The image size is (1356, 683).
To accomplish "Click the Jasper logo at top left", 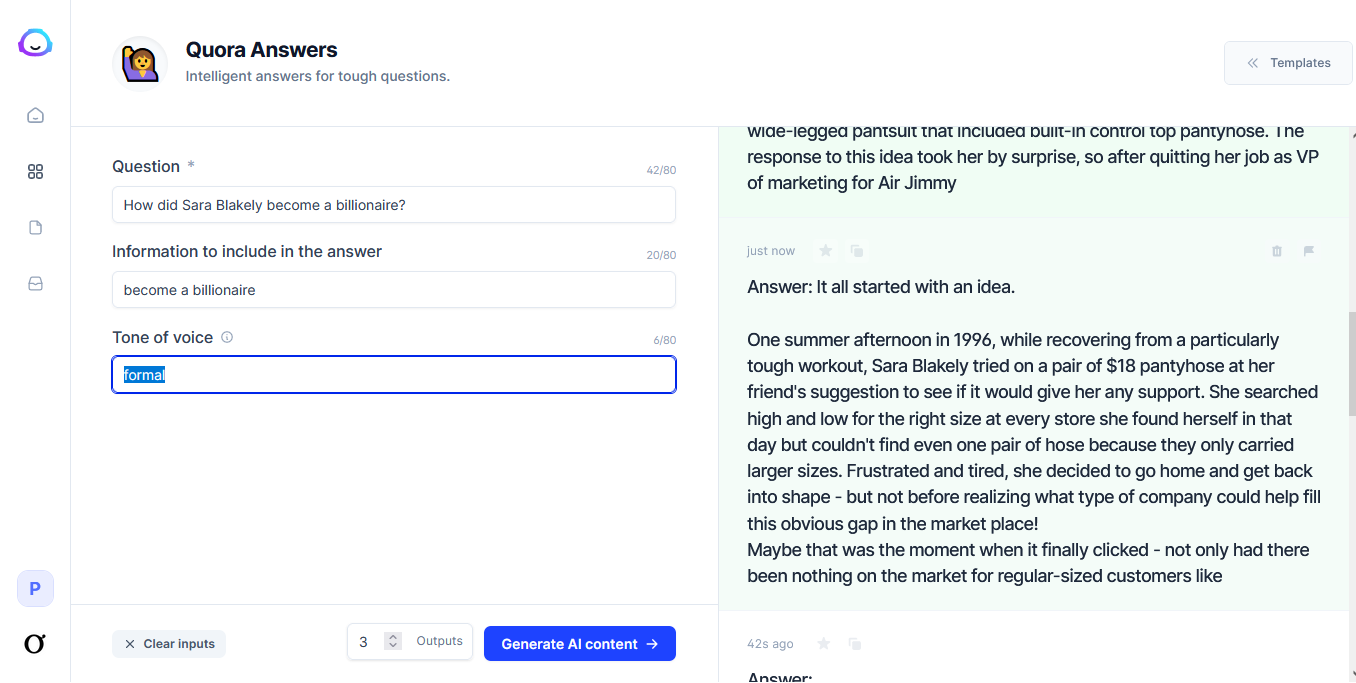I will 35,43.
